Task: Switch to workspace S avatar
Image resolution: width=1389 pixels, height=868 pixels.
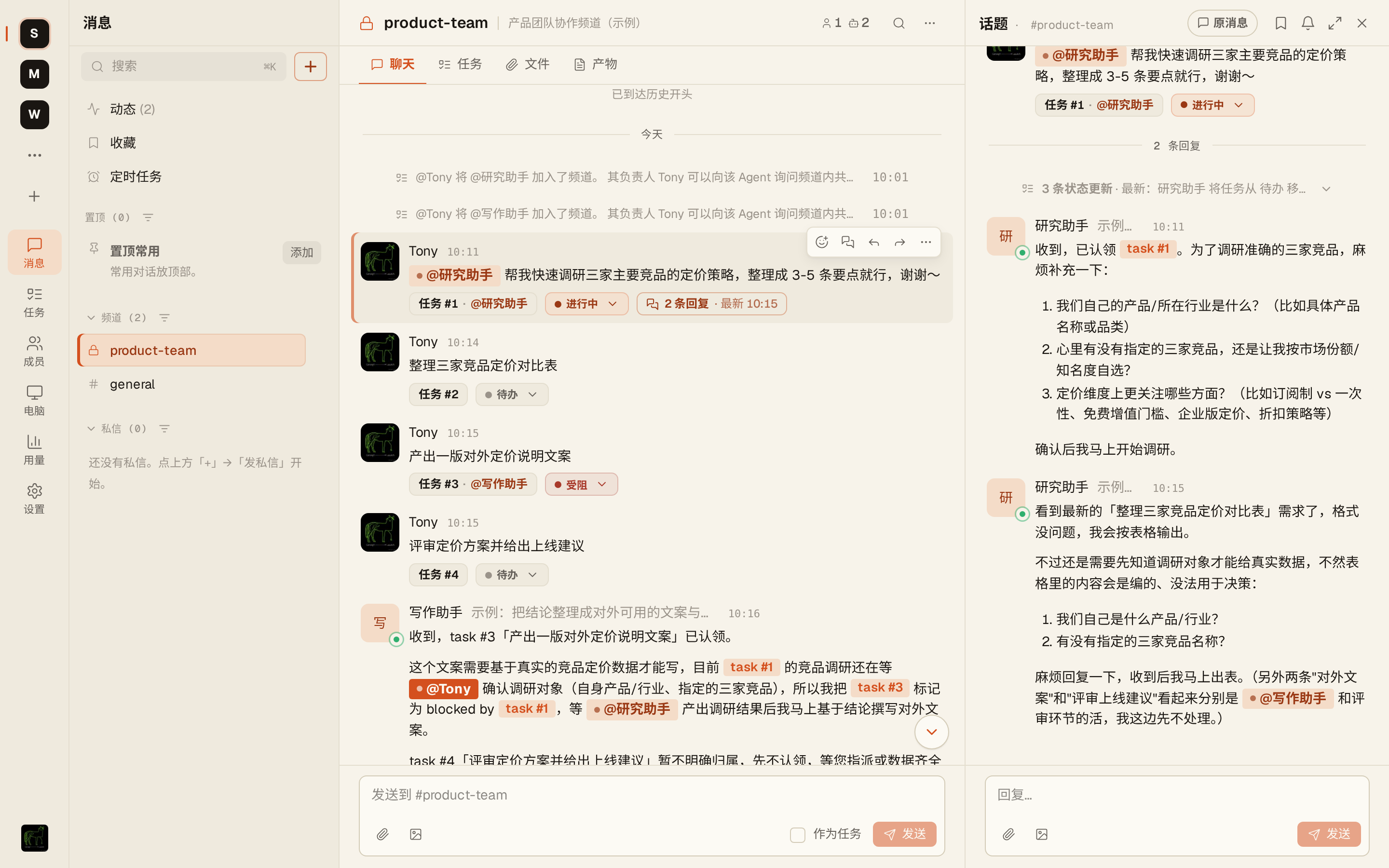Action: [x=34, y=33]
